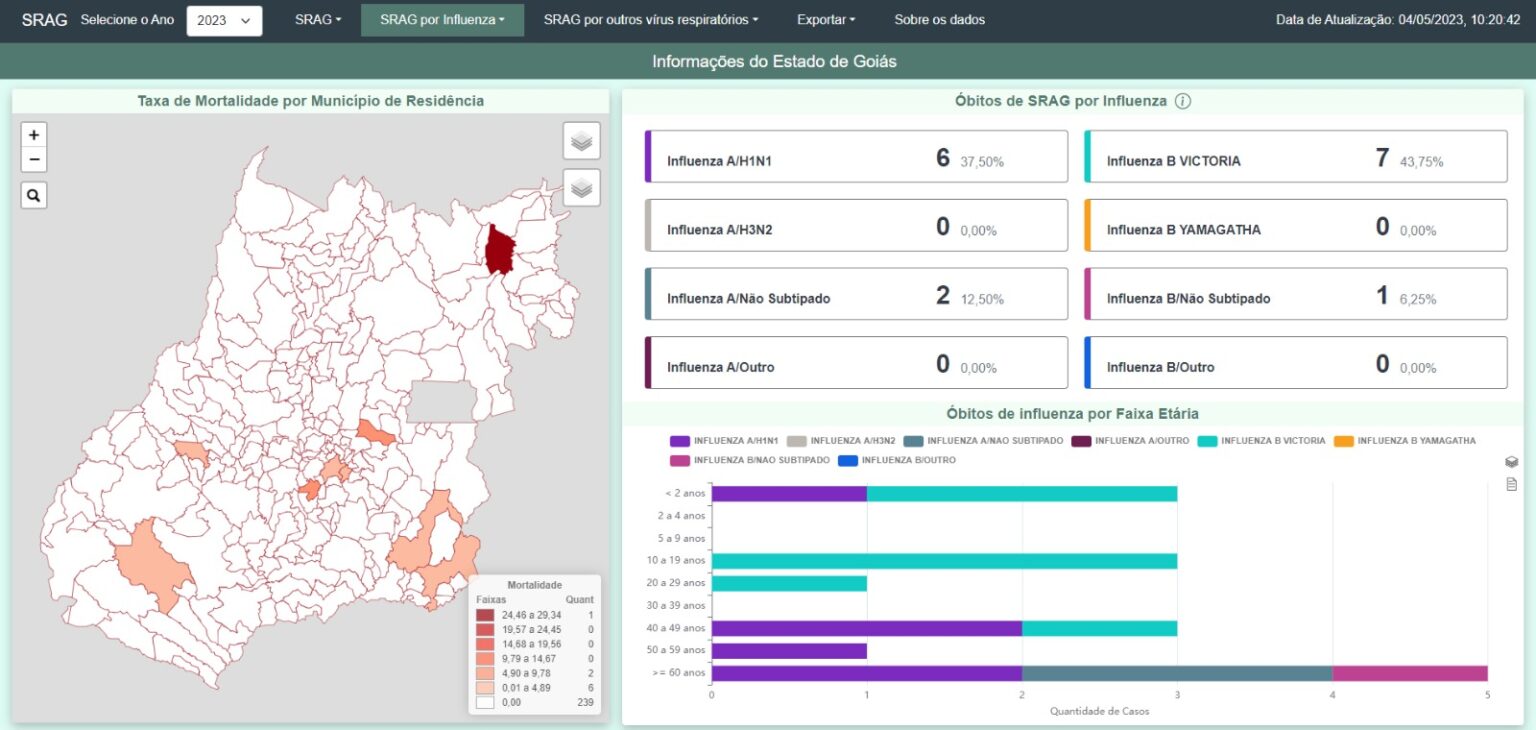Click the '12,50%' percentage value

pos(982,299)
